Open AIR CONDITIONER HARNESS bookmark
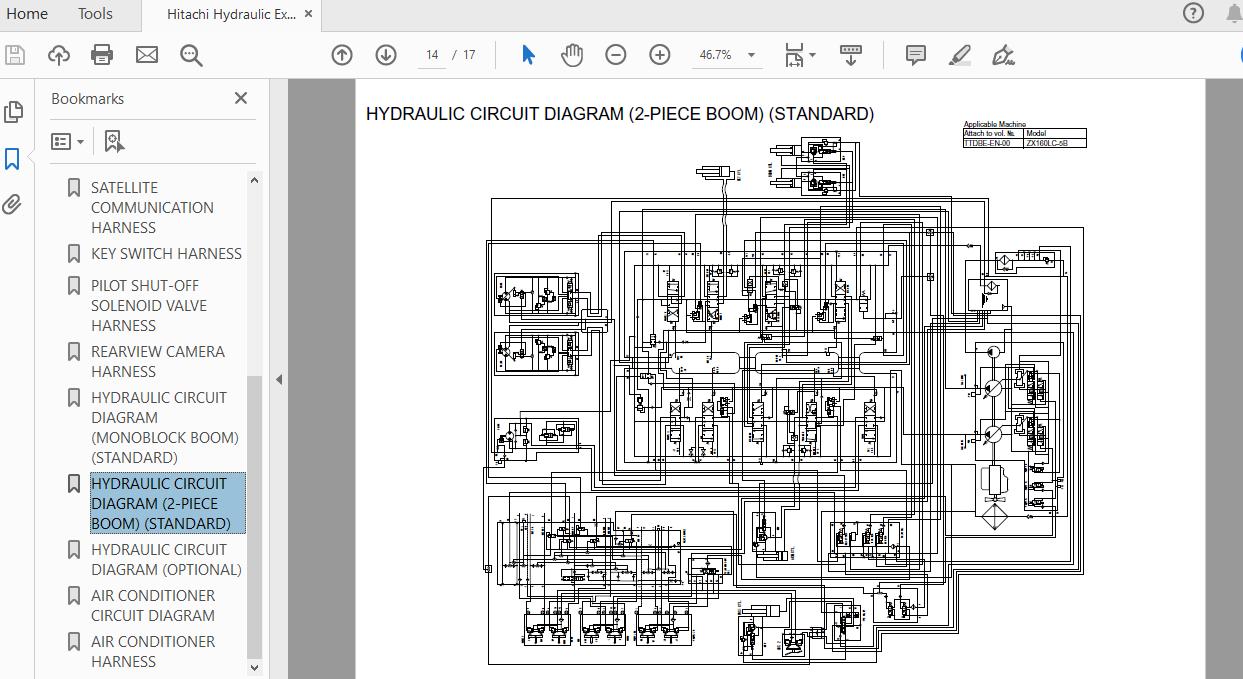The height and width of the screenshot is (679, 1243). click(x=153, y=651)
